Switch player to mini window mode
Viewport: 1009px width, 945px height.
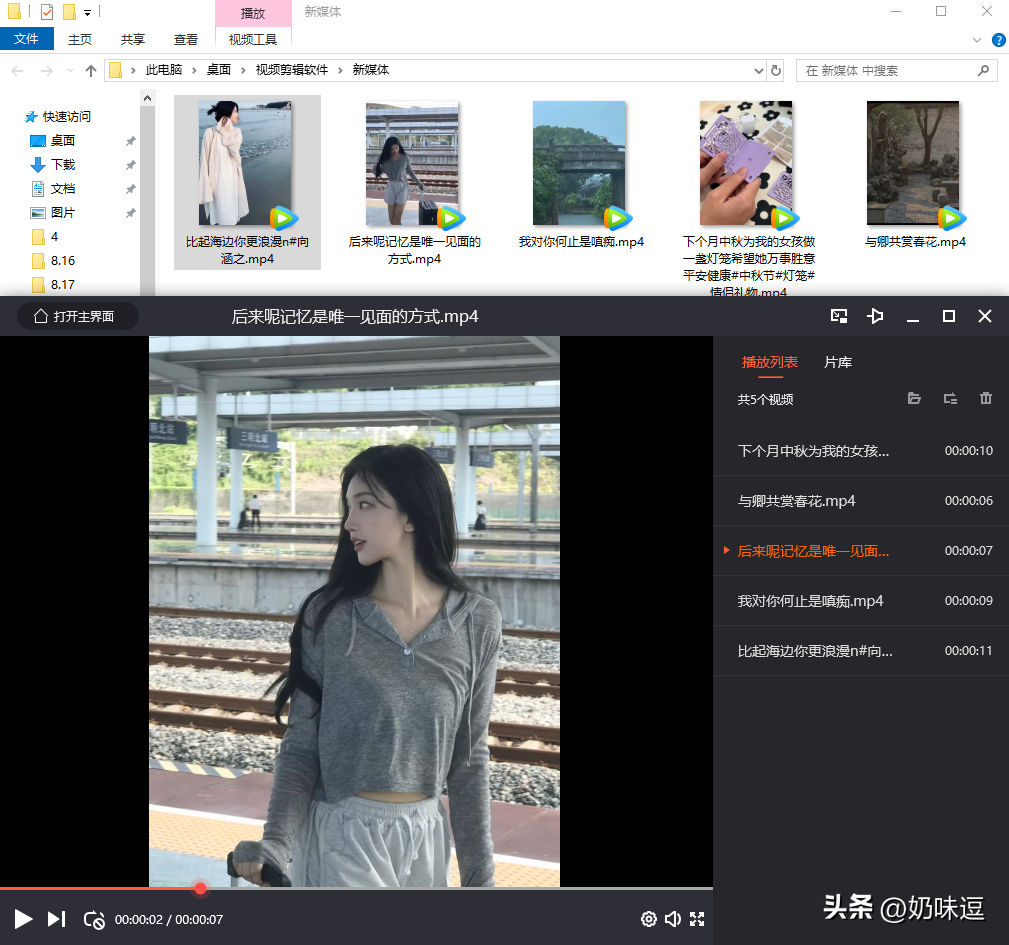pos(838,316)
